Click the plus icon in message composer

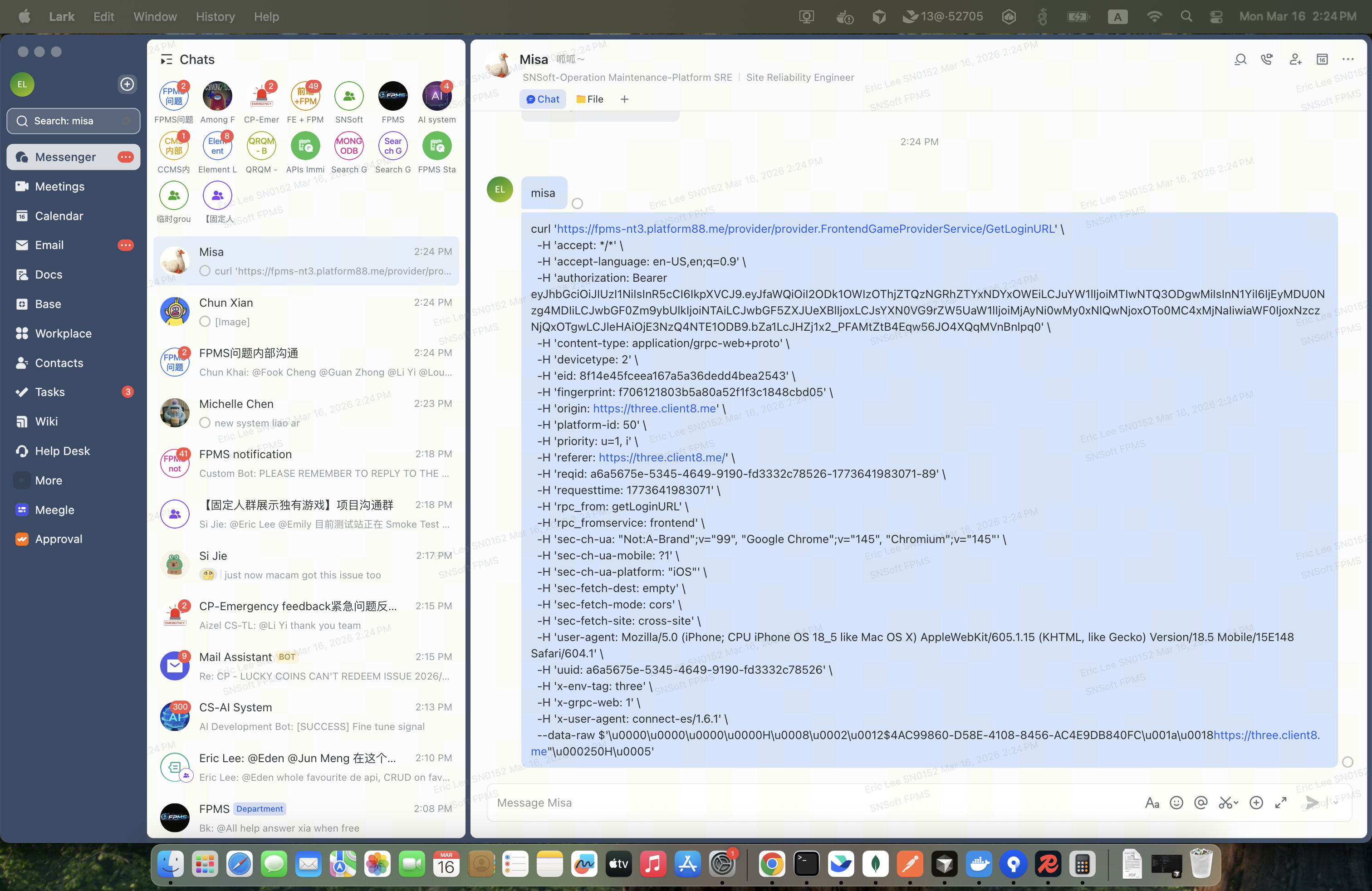pyautogui.click(x=1256, y=802)
